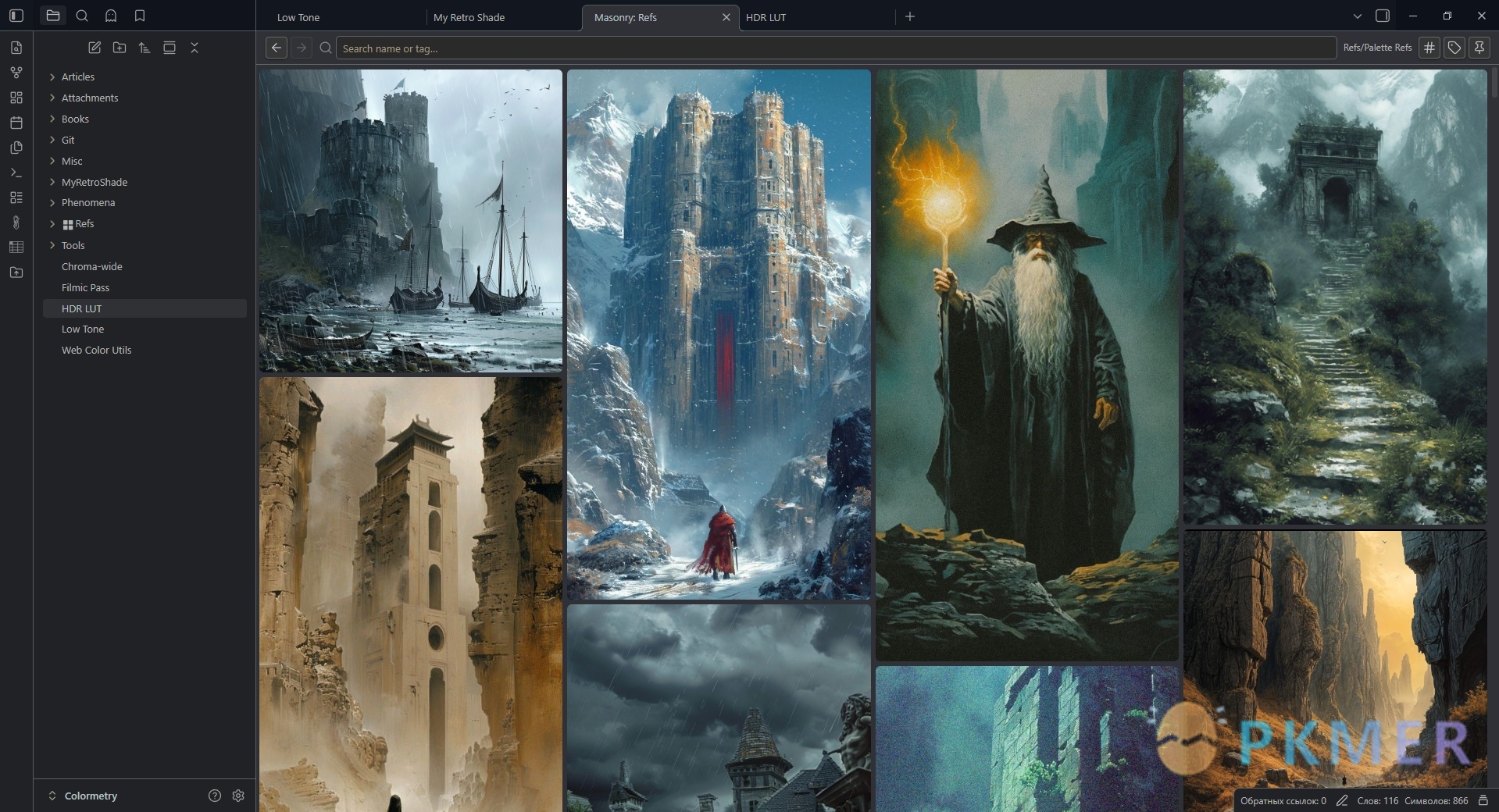Select the HDR LUT note in explorer
This screenshot has width=1499, height=812.
[x=145, y=308]
